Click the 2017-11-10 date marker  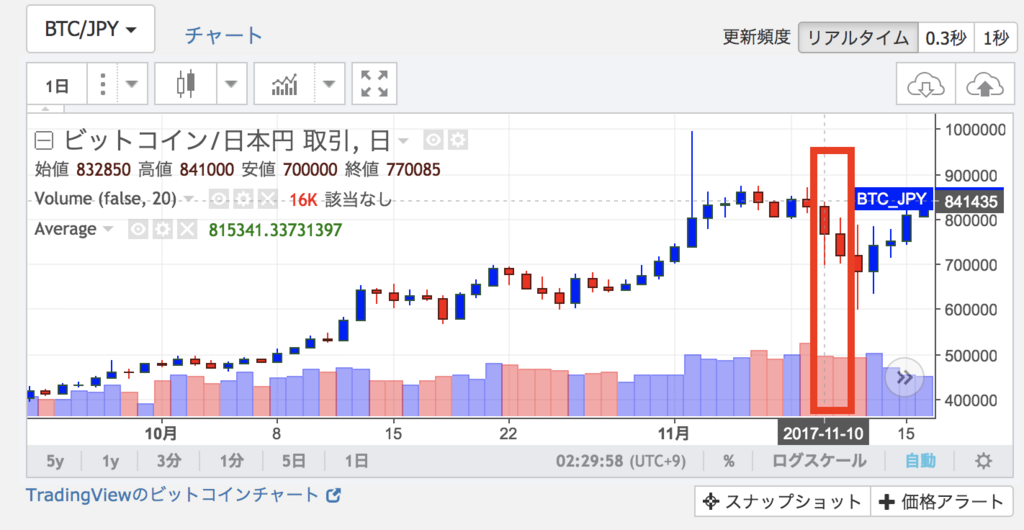823,433
